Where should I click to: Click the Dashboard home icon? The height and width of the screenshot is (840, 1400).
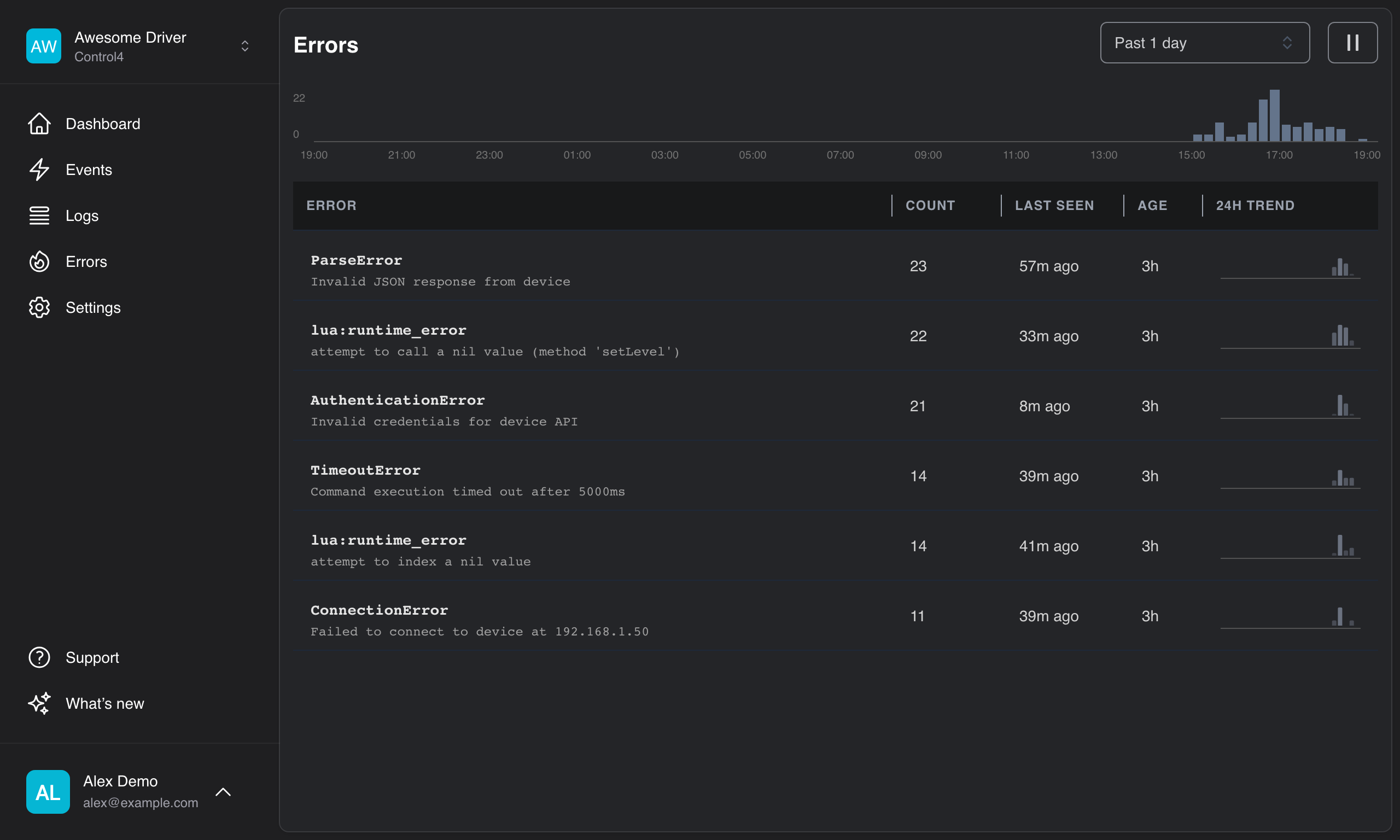pos(39,124)
